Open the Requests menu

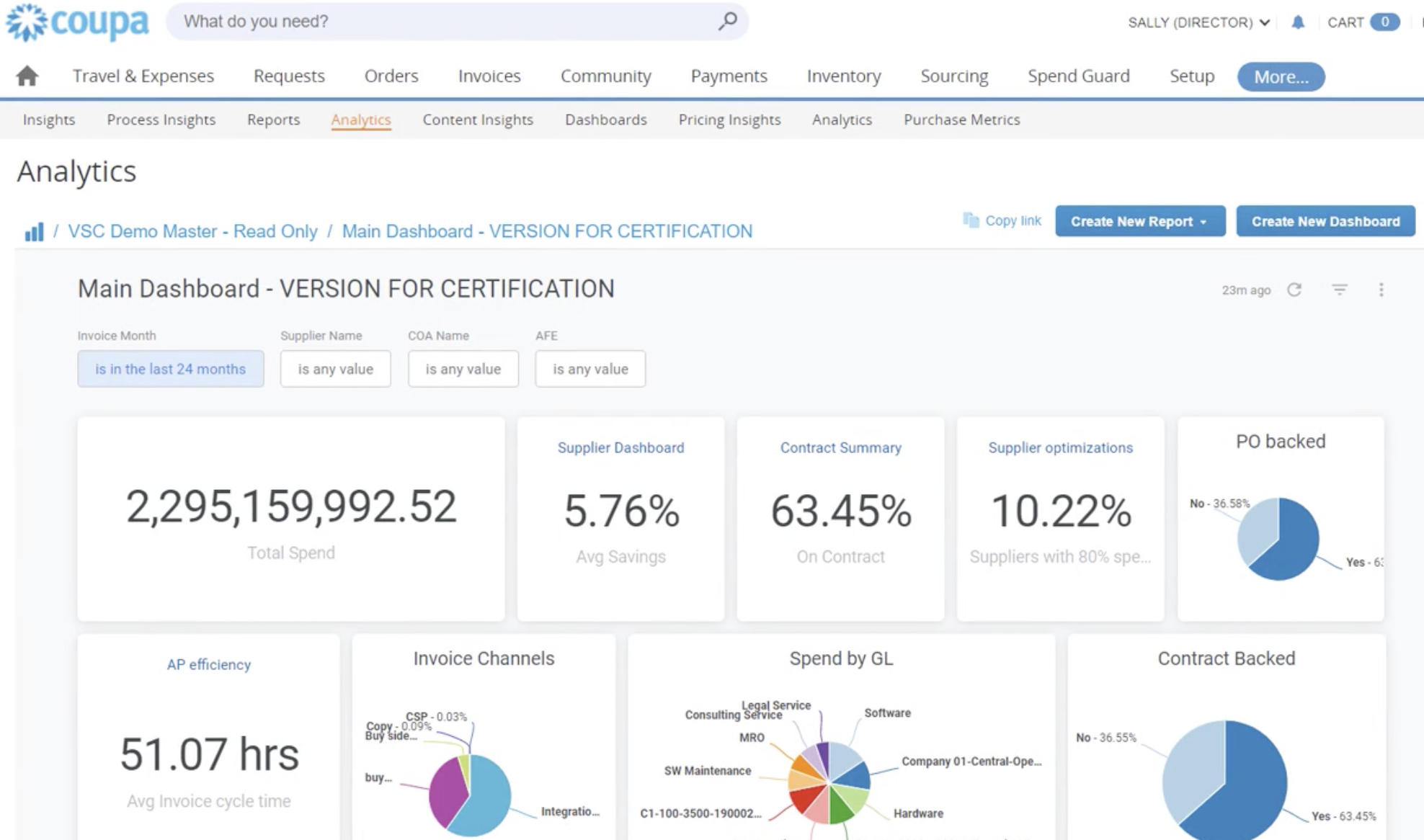(x=289, y=76)
